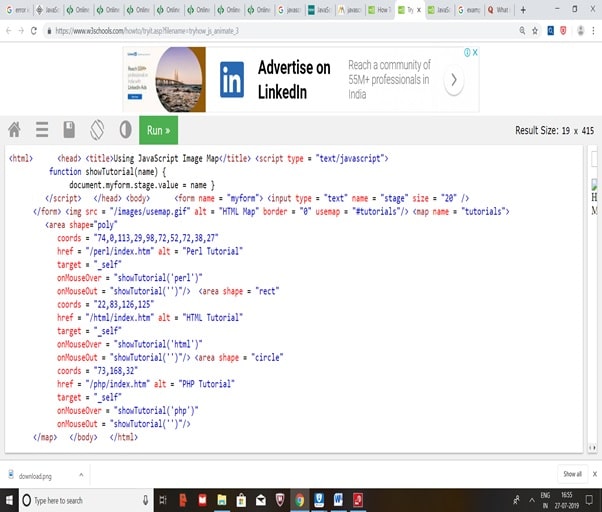Click the ad's bridge photo thumbnail
The image size is (602, 512).
pos(179,79)
